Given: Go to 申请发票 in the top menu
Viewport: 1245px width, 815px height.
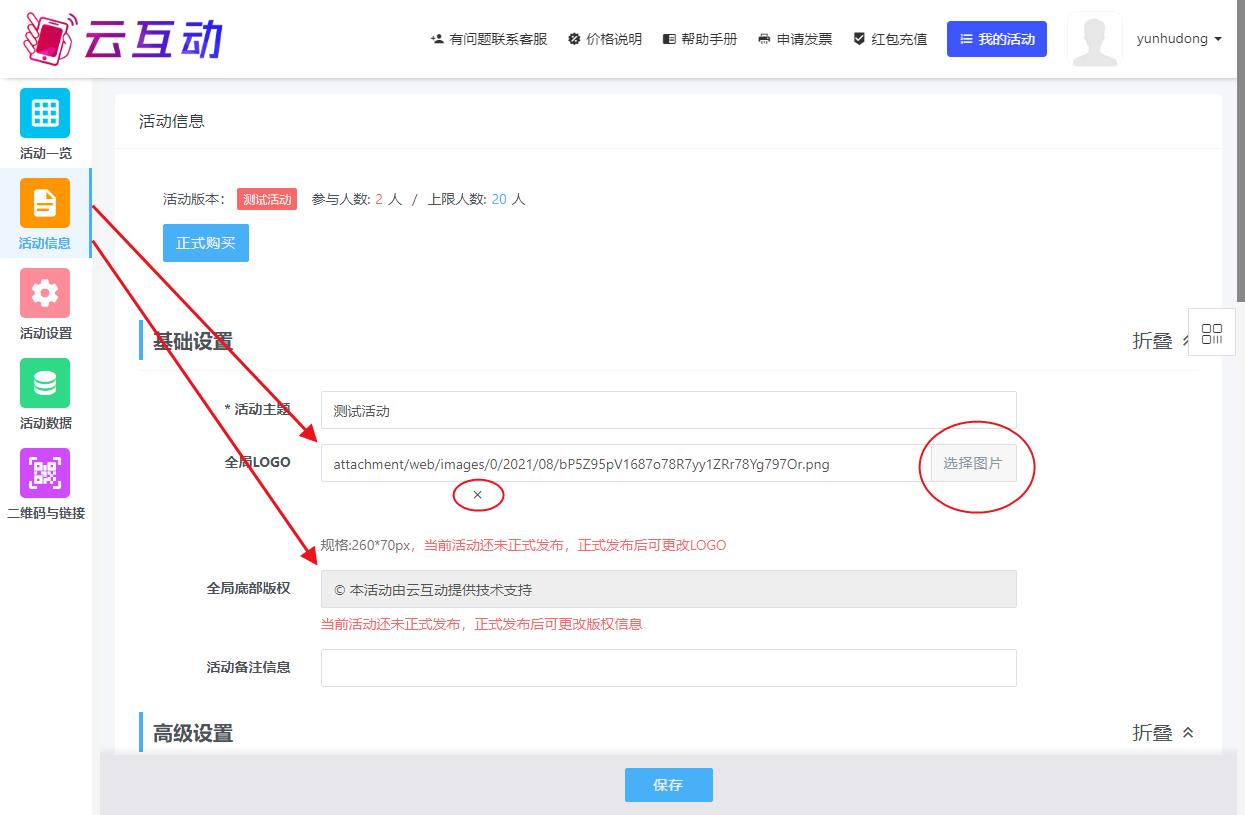Looking at the screenshot, I should click(795, 39).
